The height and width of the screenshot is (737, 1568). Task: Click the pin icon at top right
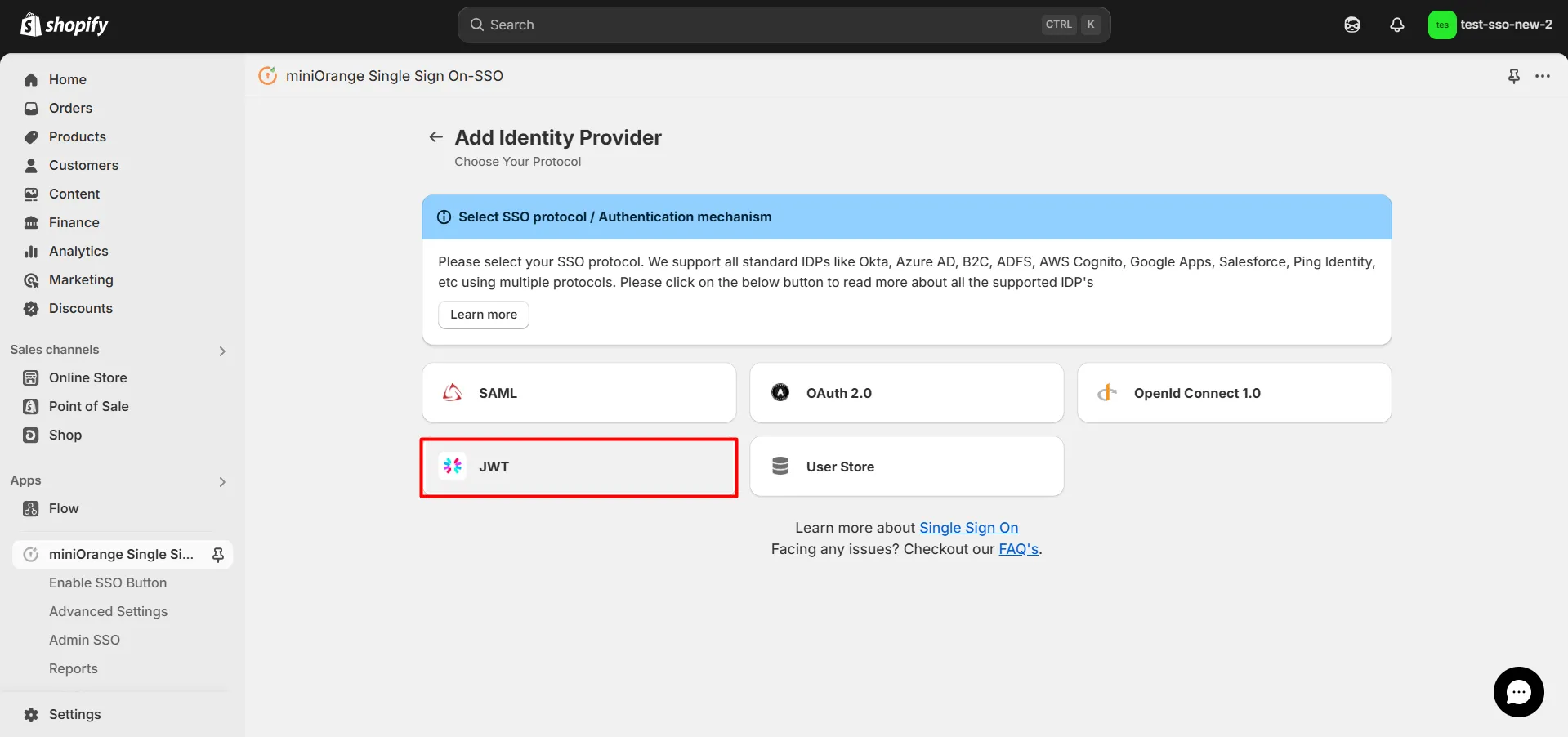pos(1514,76)
